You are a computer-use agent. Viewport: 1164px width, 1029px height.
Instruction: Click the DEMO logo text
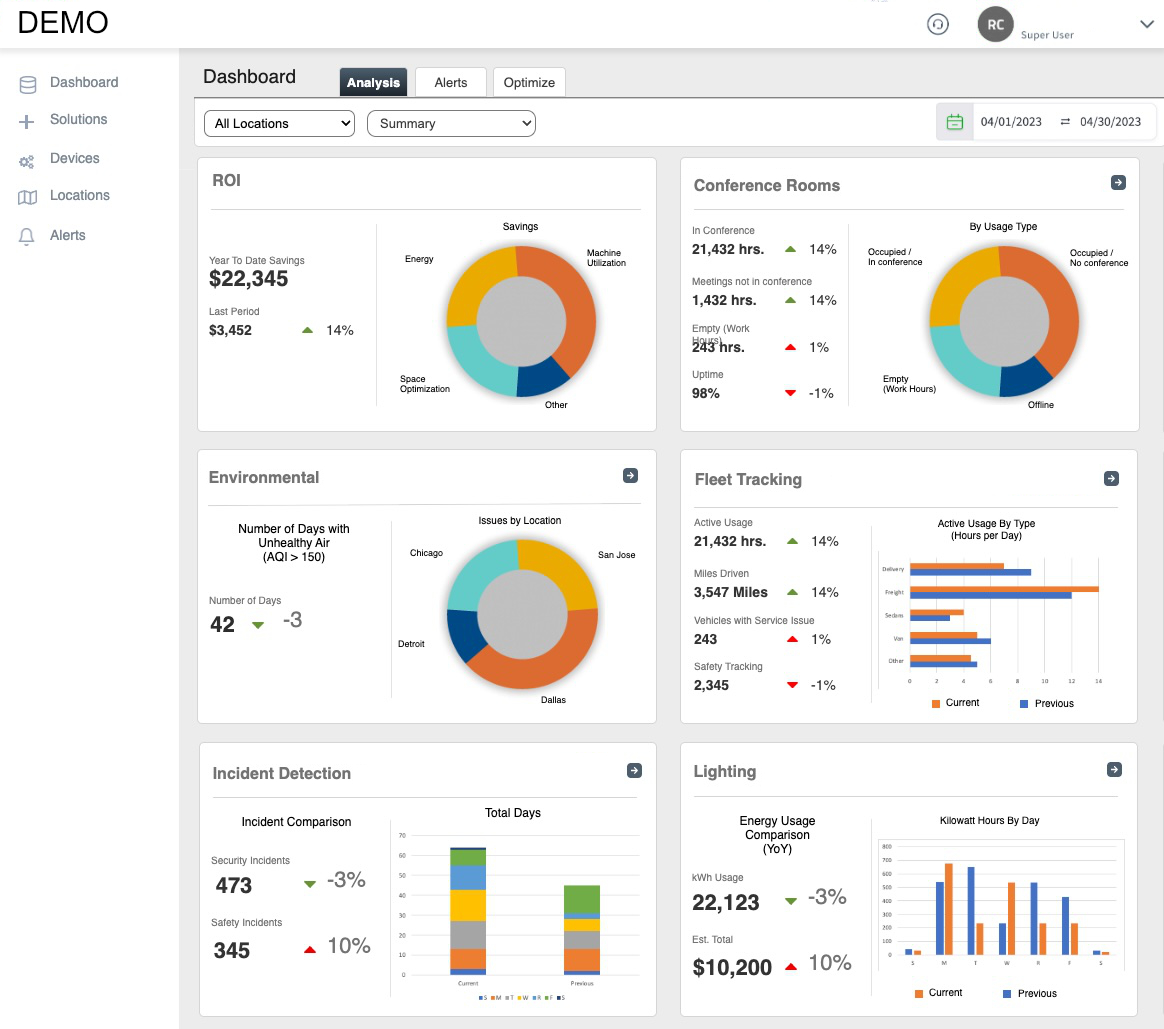pyautogui.click(x=63, y=22)
